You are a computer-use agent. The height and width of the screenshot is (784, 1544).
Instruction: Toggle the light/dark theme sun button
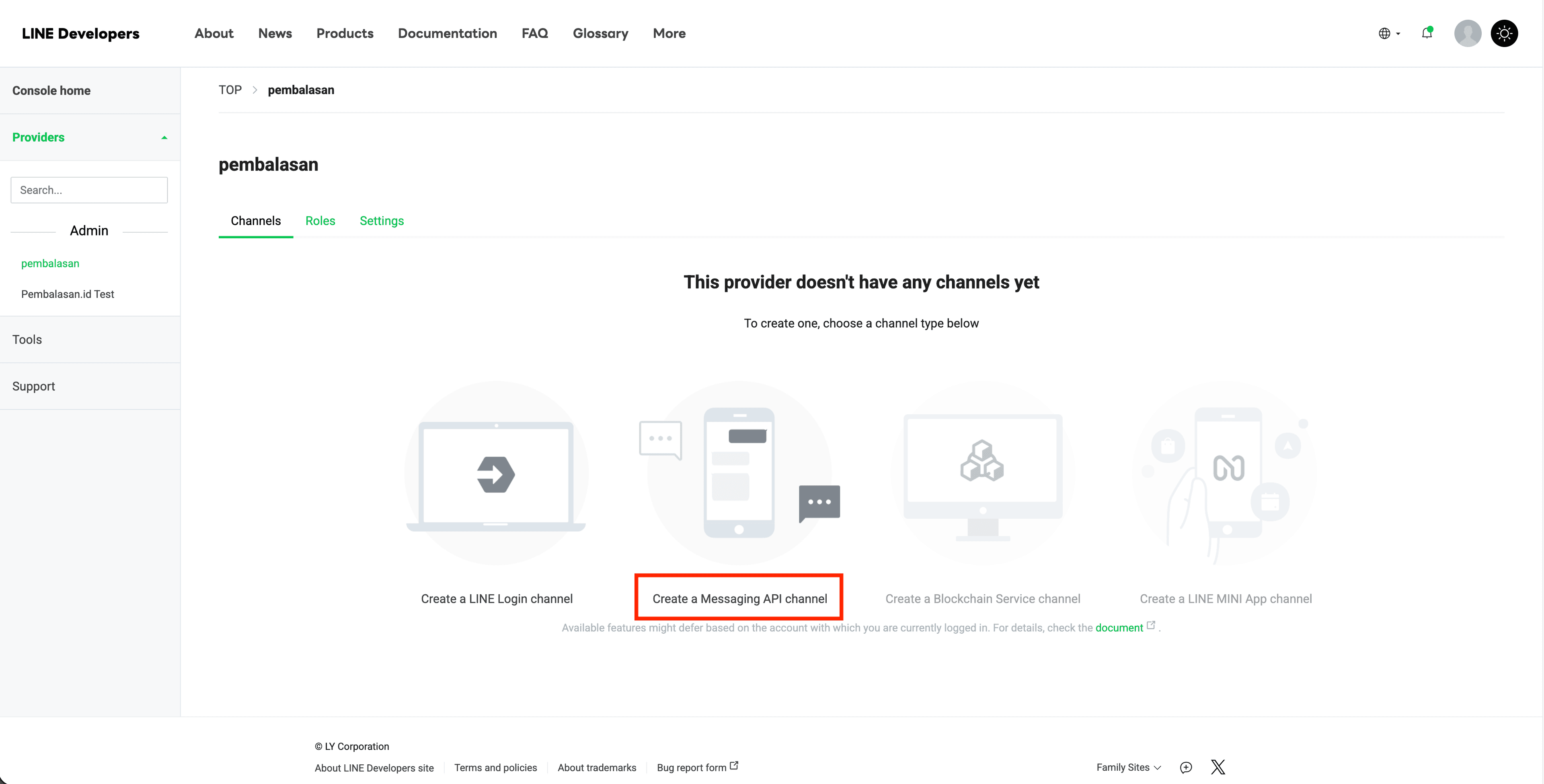coord(1504,33)
